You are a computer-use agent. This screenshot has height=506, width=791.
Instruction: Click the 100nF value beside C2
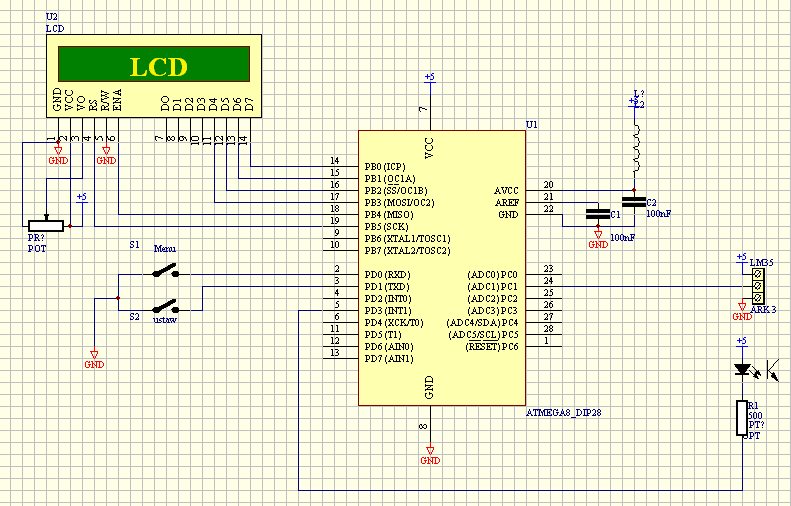[659, 213]
